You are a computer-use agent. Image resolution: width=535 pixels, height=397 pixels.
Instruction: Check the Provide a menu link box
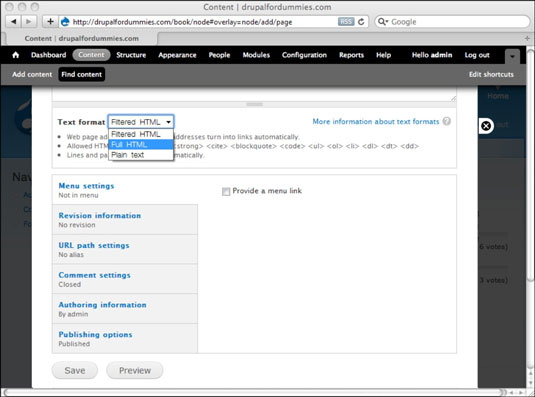click(226, 192)
